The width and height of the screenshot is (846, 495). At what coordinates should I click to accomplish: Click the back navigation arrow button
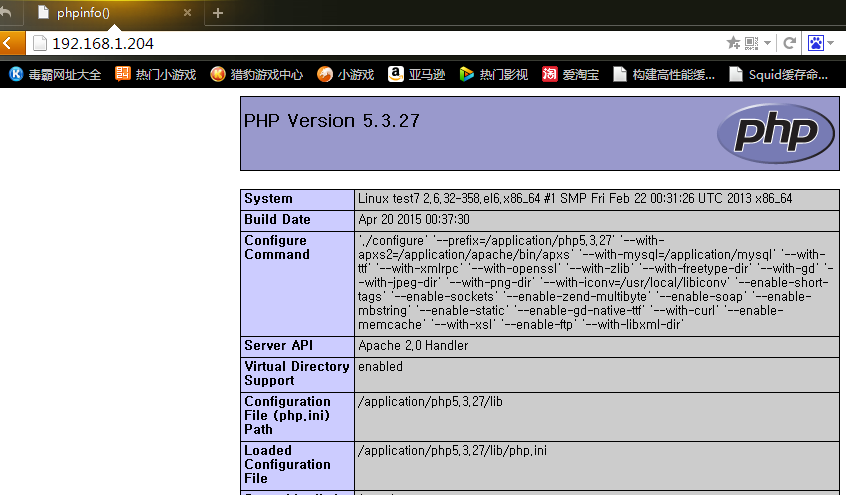pos(10,44)
